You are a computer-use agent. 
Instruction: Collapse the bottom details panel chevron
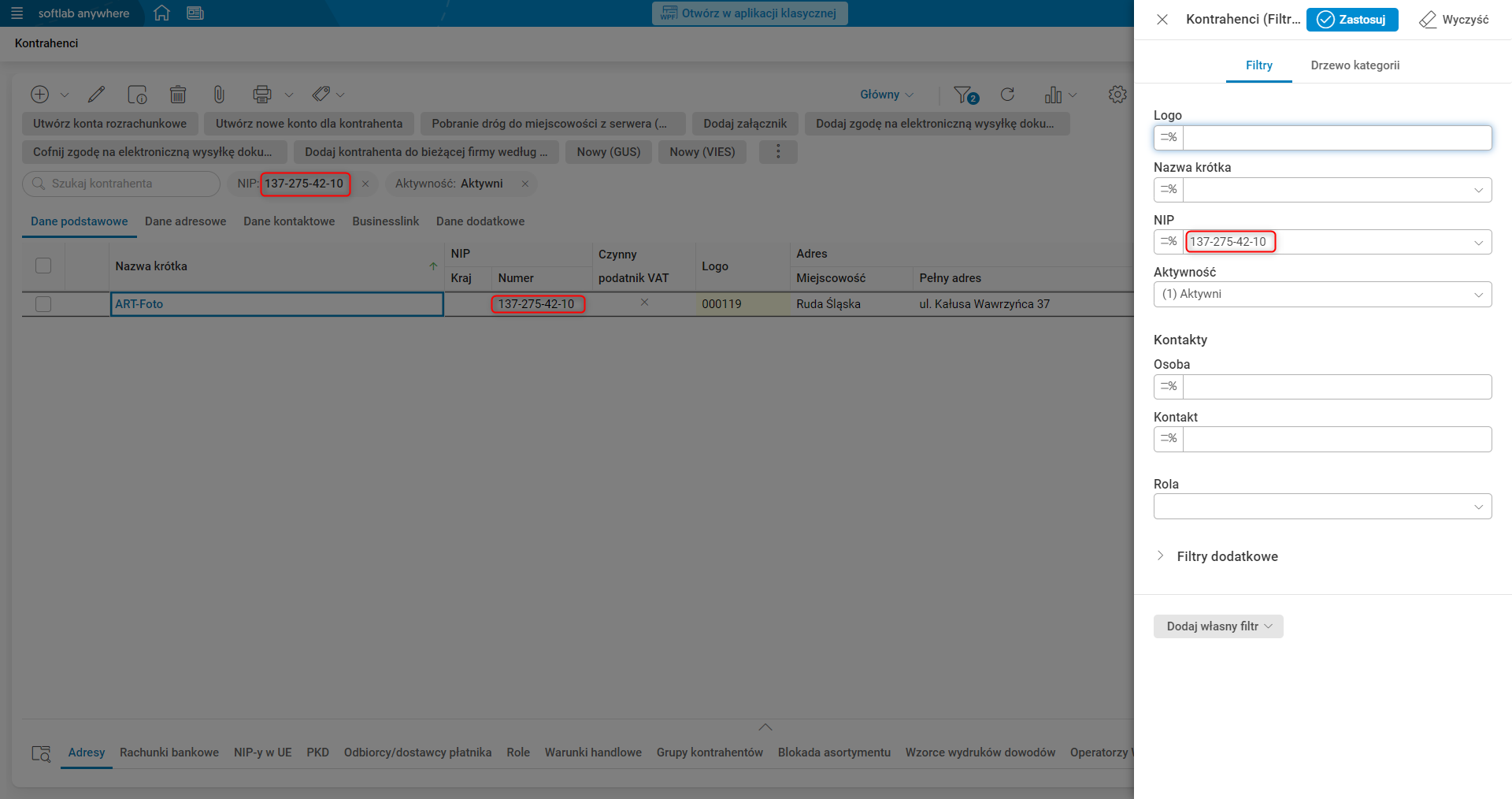click(765, 727)
